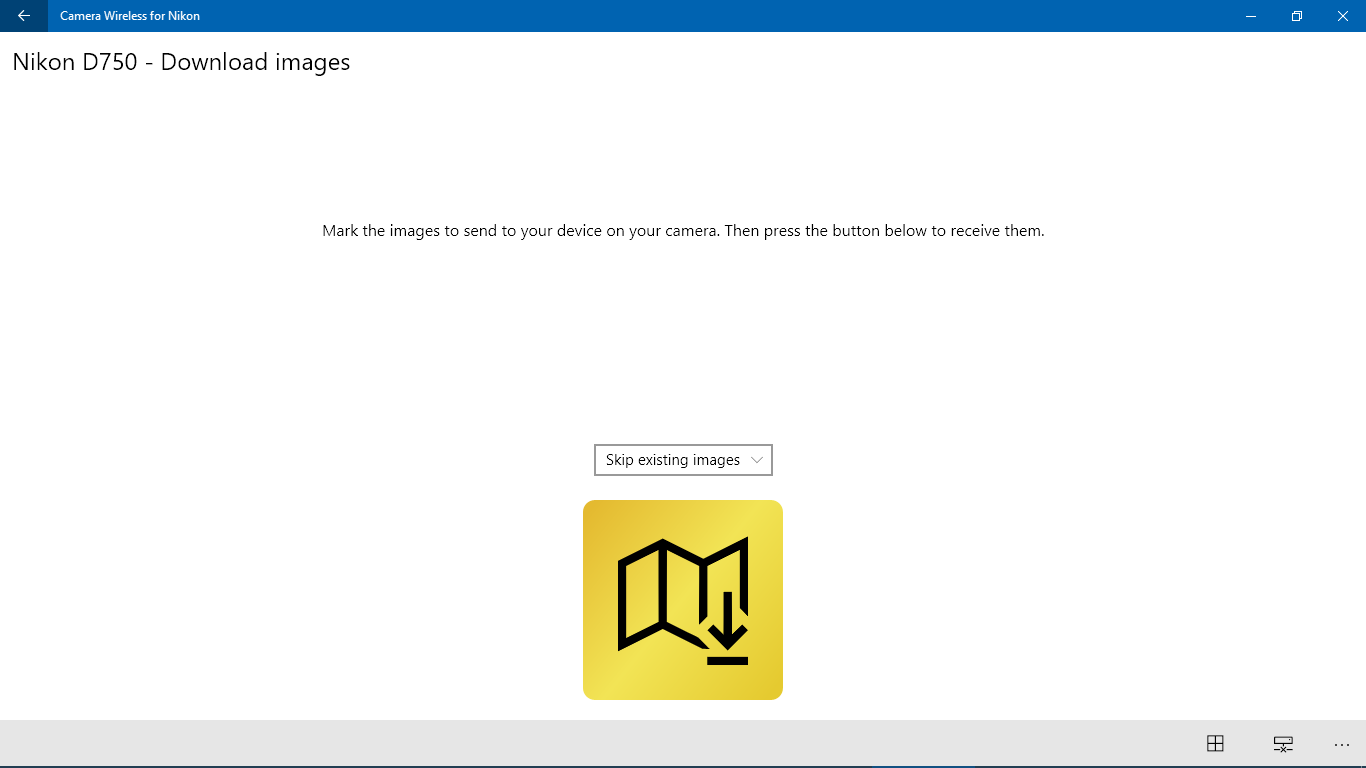Image resolution: width=1366 pixels, height=768 pixels.
Task: Restore down the application window
Action: [x=1297, y=16]
